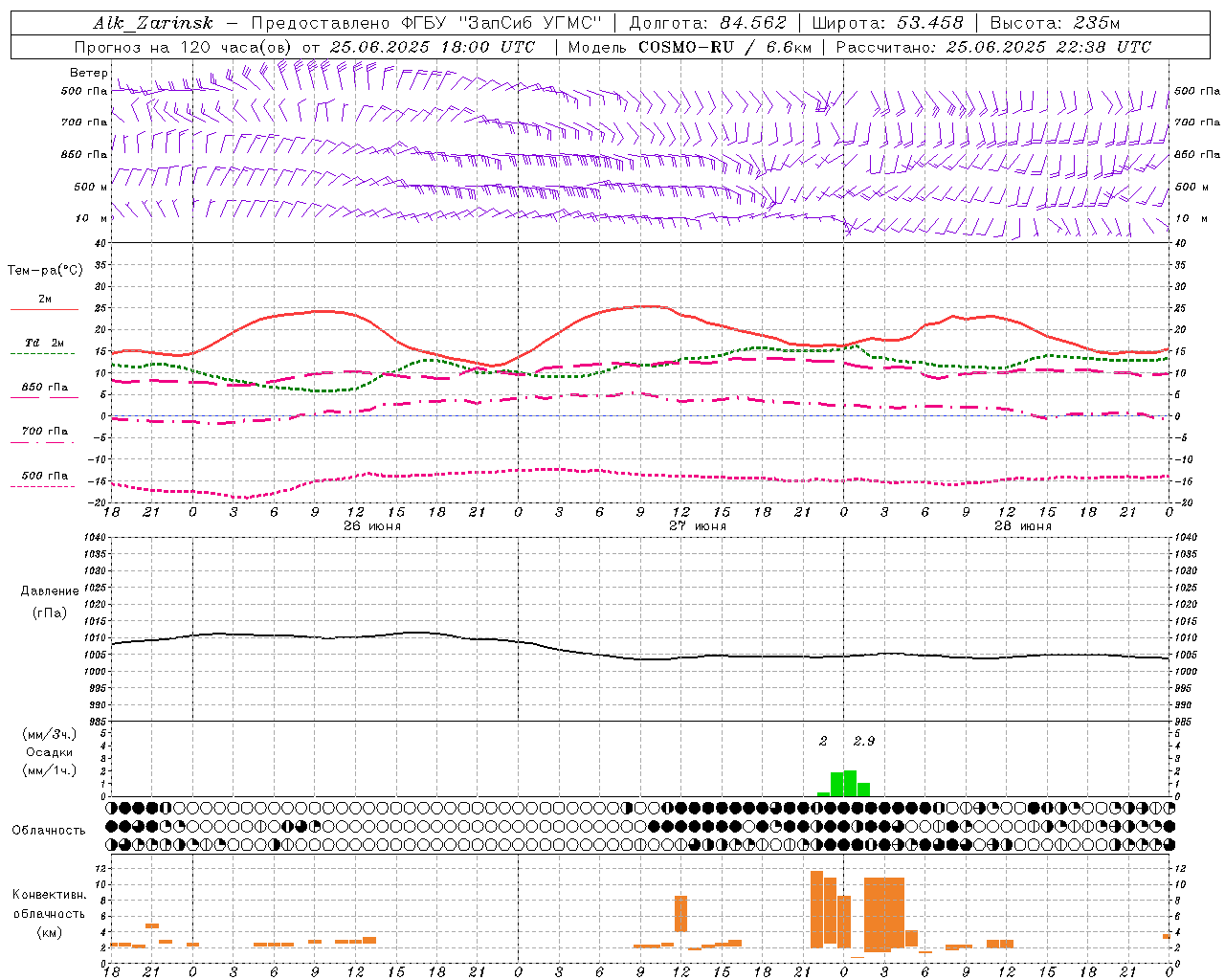
Task: Click the (км) unit label for convective cloudiness
Action: (50, 931)
